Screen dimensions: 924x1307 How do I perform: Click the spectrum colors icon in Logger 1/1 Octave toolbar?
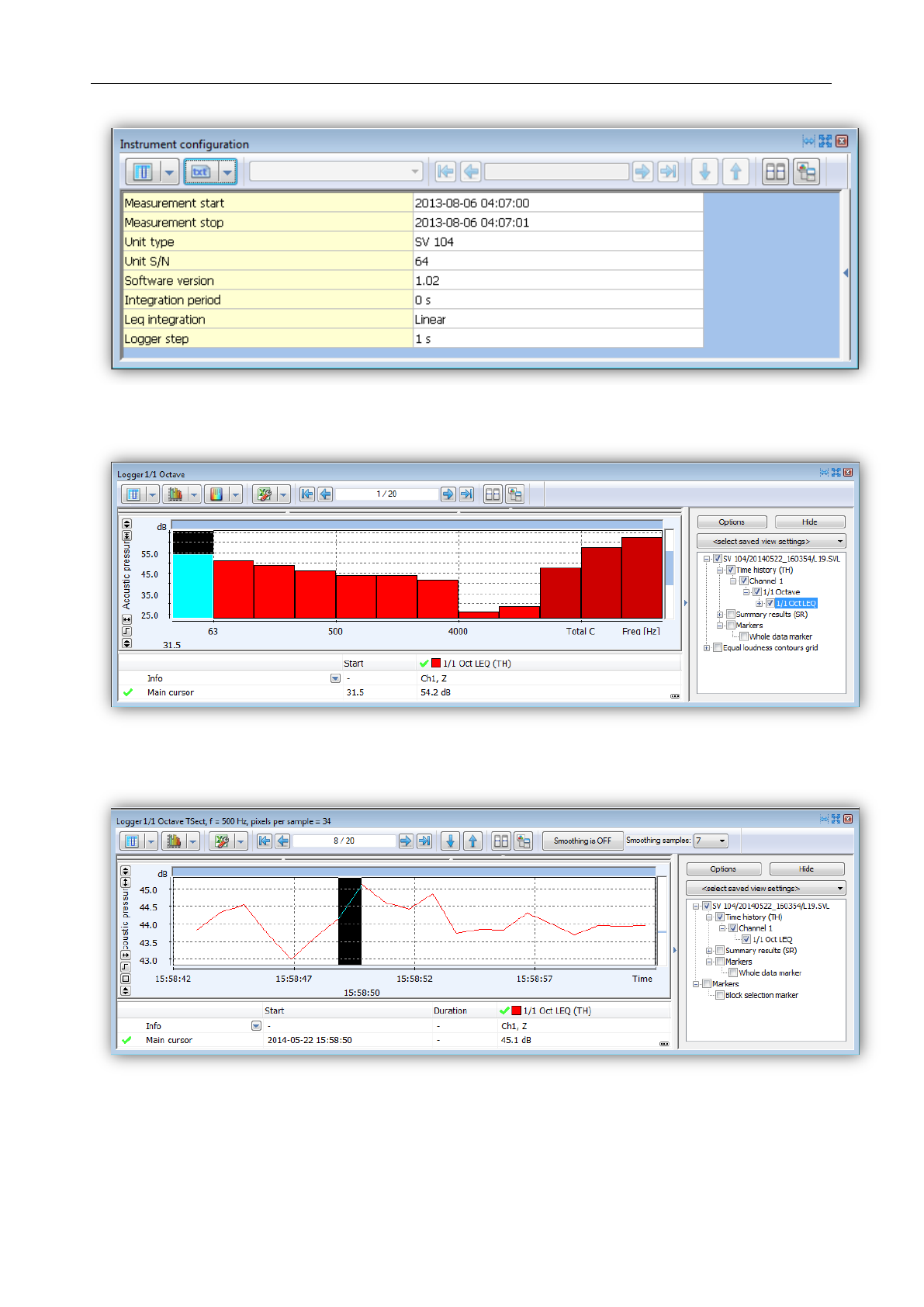(216, 494)
